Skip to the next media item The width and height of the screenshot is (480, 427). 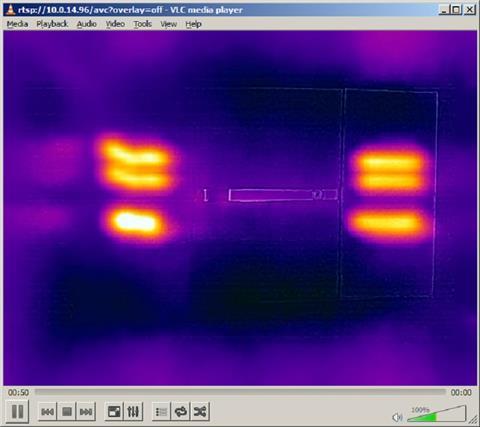coord(86,412)
